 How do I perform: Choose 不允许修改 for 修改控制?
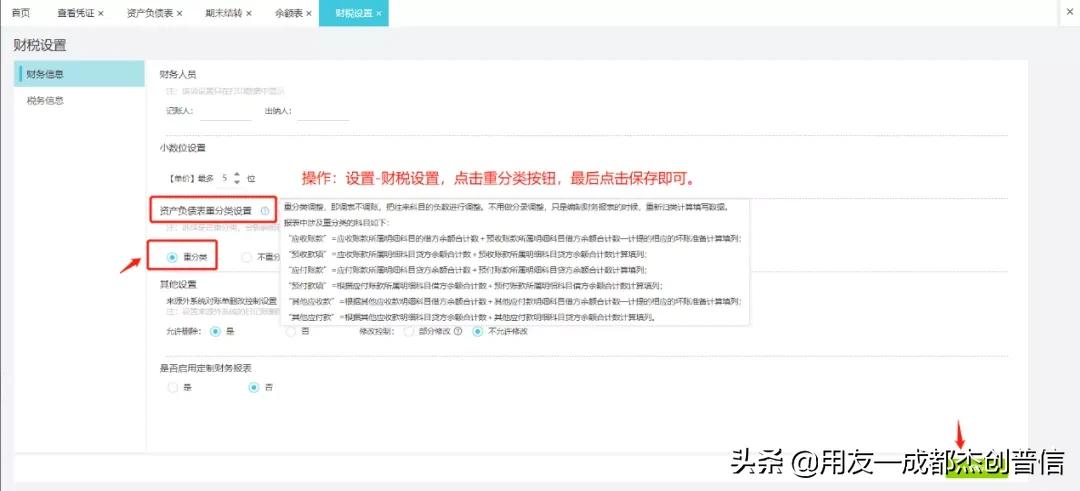click(x=477, y=331)
